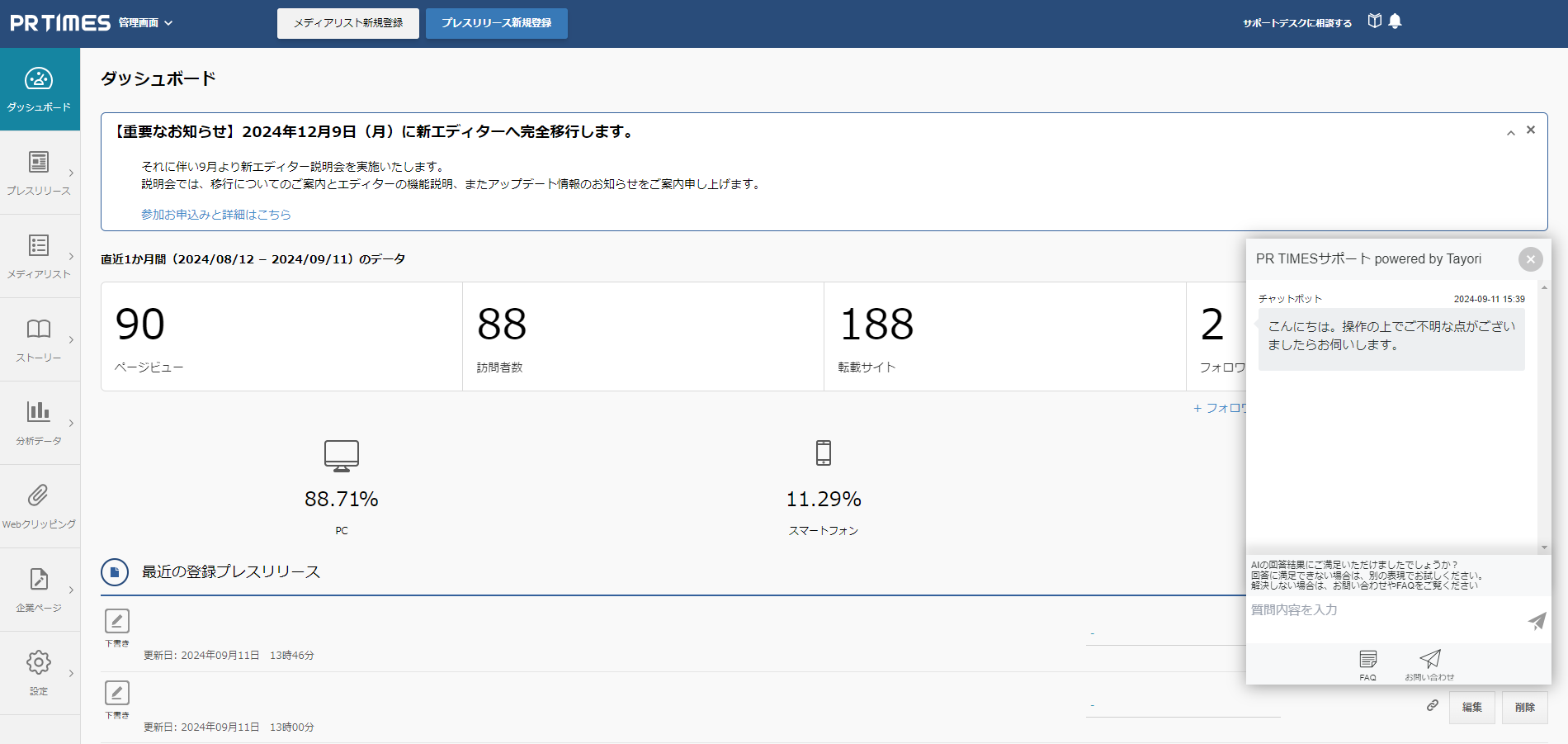Collapse the important notice banner
Screen dimensions: 1568x744
(x=1510, y=132)
